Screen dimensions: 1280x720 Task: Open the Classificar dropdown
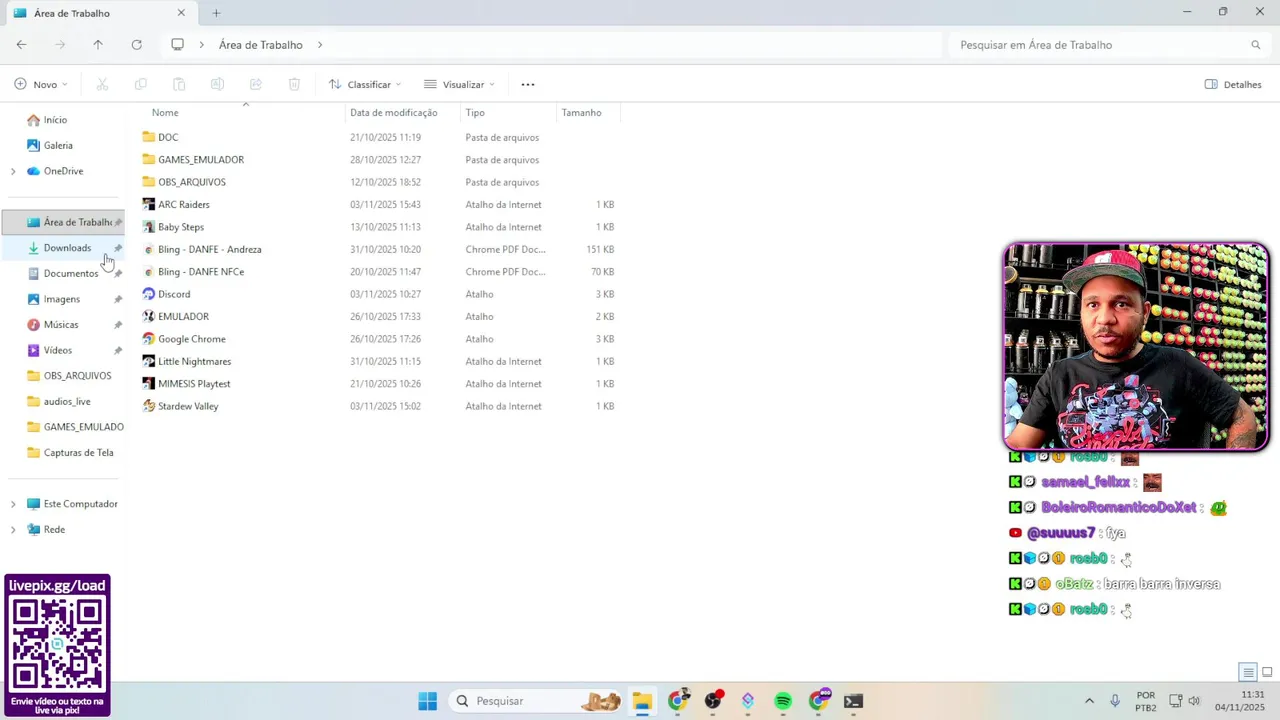(x=365, y=85)
